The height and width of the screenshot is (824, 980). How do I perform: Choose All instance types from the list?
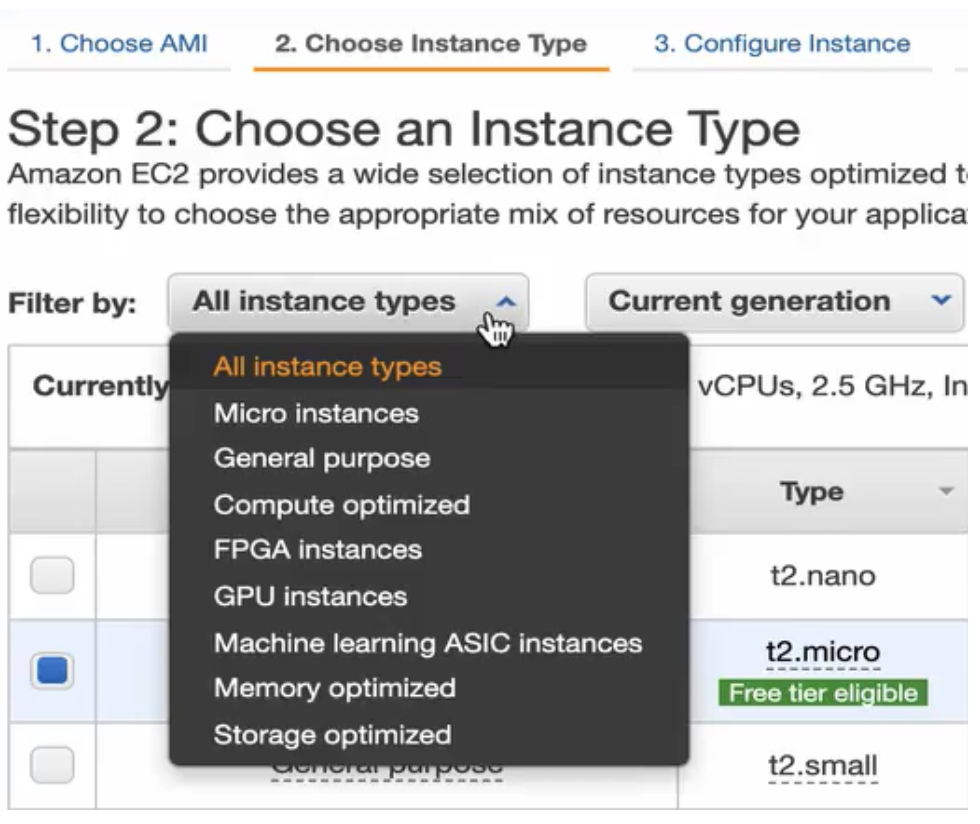[x=327, y=367]
